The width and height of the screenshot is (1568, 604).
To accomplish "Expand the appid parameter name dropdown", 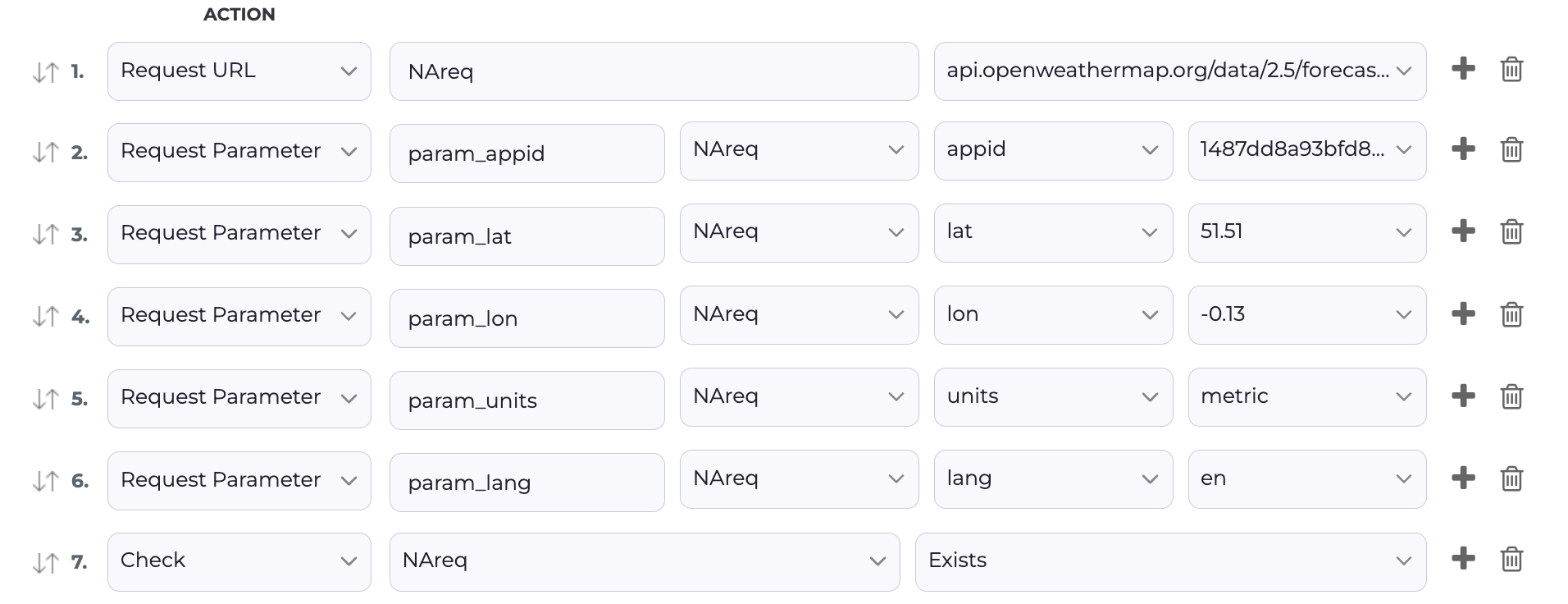I will click(1052, 150).
